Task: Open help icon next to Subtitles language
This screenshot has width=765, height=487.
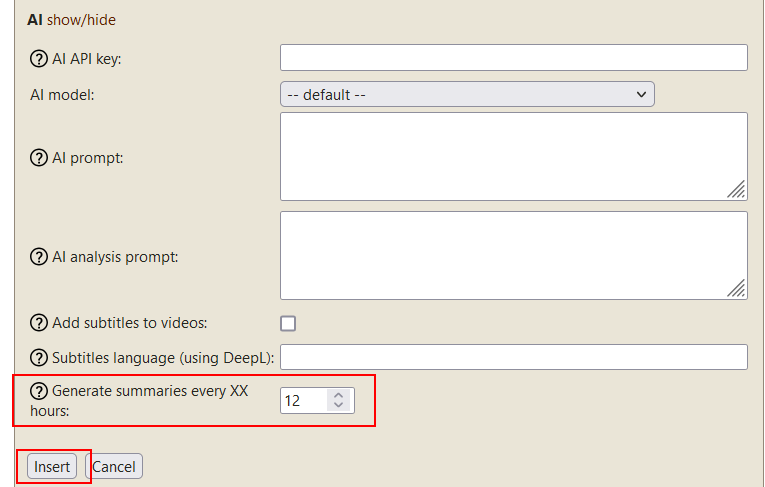Action: point(39,358)
